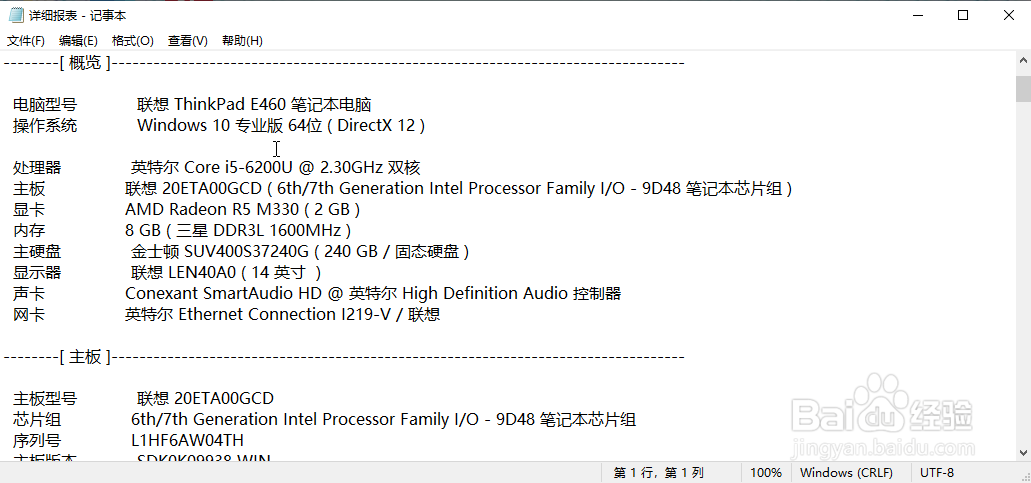Open the 编辑(E) menu
The width and height of the screenshot is (1031, 483).
tap(78, 41)
